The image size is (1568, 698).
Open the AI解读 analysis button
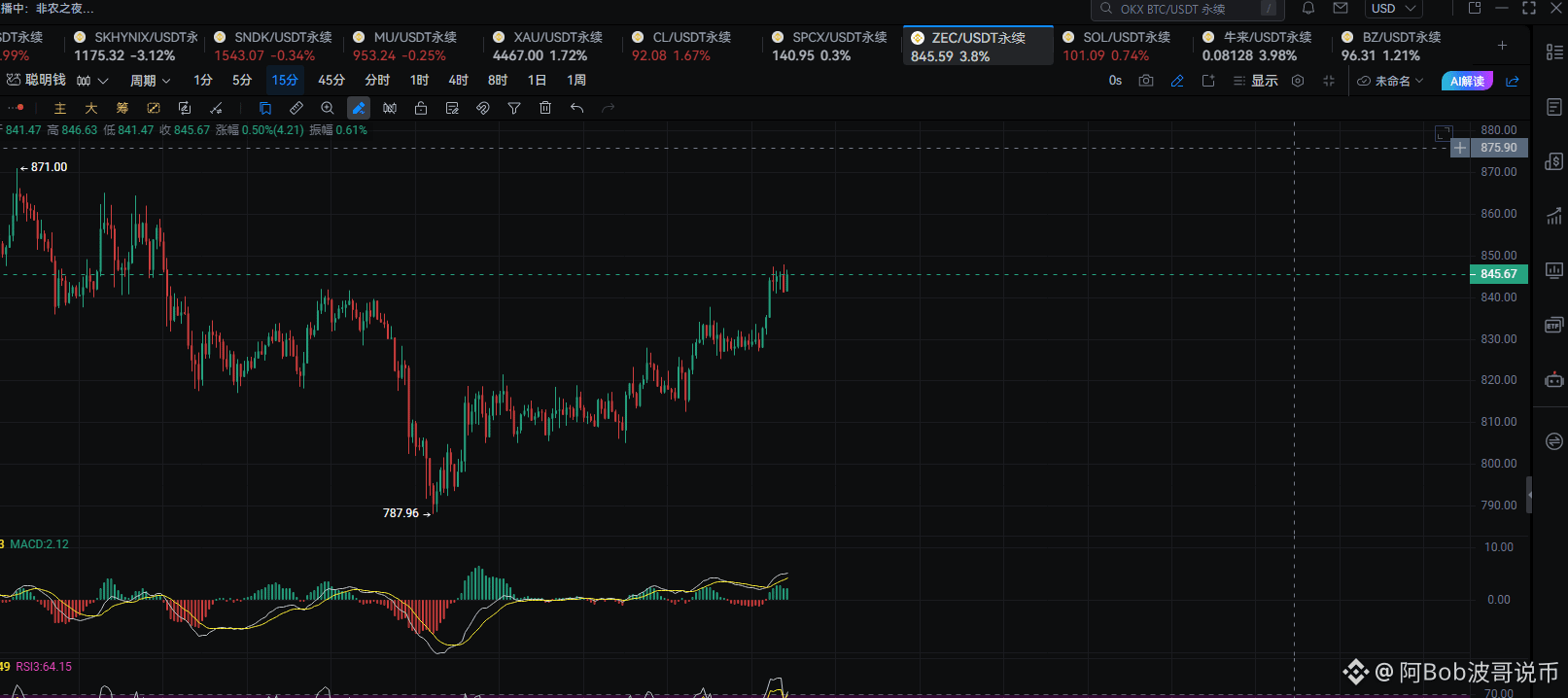[1467, 81]
